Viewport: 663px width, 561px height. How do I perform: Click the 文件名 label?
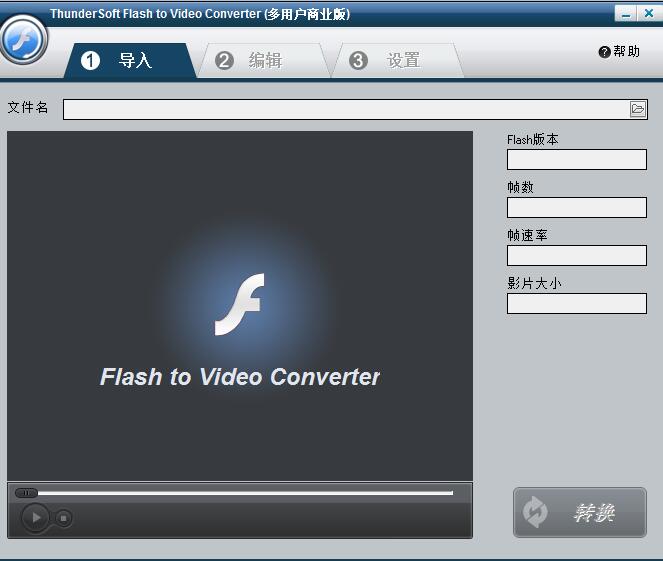[28, 107]
